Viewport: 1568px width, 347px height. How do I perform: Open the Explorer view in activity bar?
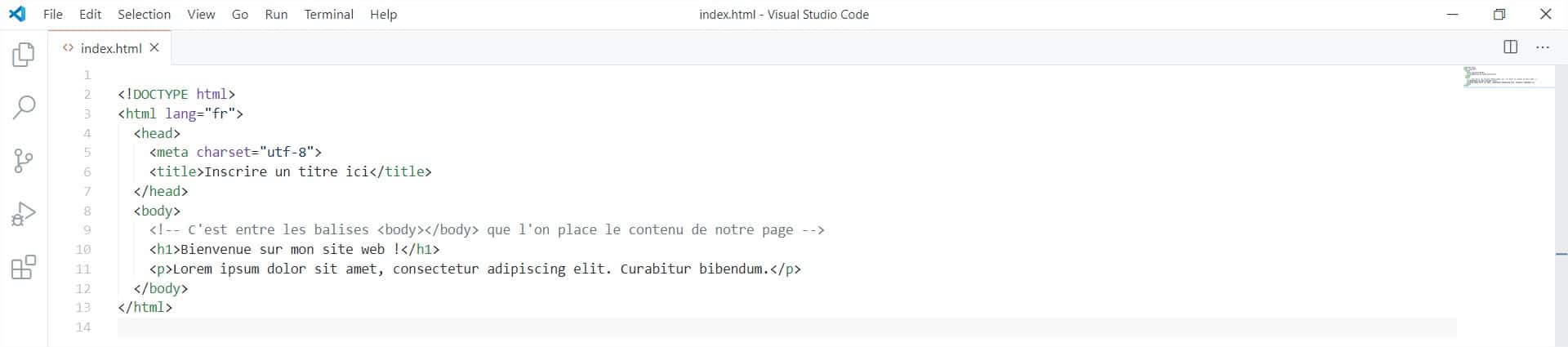click(x=24, y=55)
